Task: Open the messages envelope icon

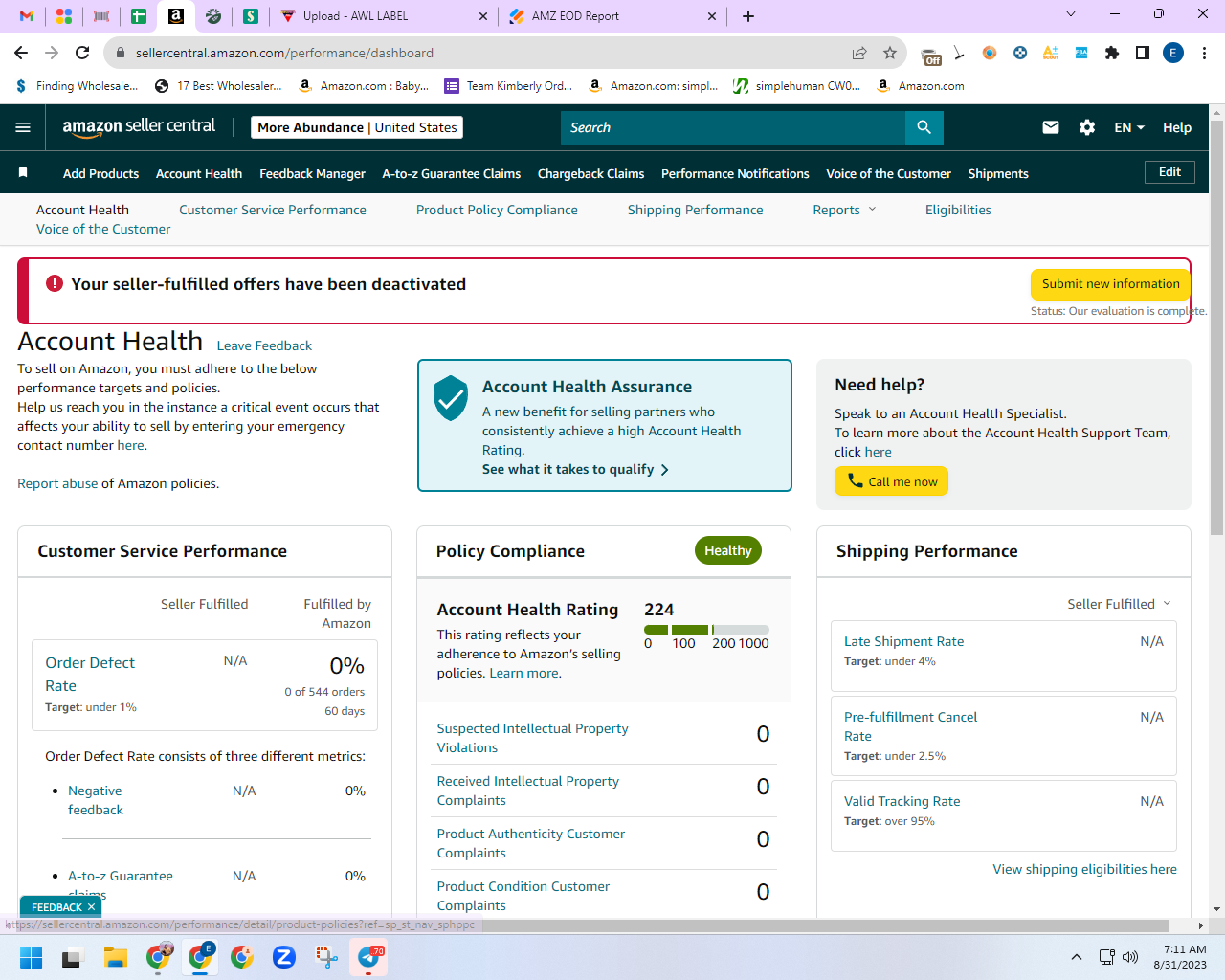Action: click(1051, 127)
